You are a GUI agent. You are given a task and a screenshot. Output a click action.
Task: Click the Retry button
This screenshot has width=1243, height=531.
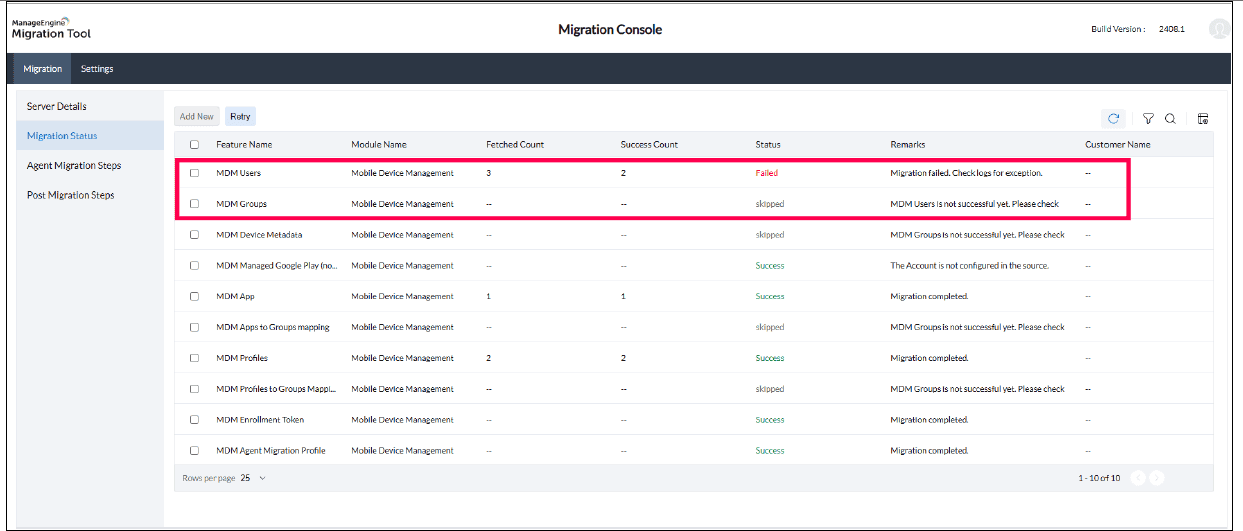point(240,117)
